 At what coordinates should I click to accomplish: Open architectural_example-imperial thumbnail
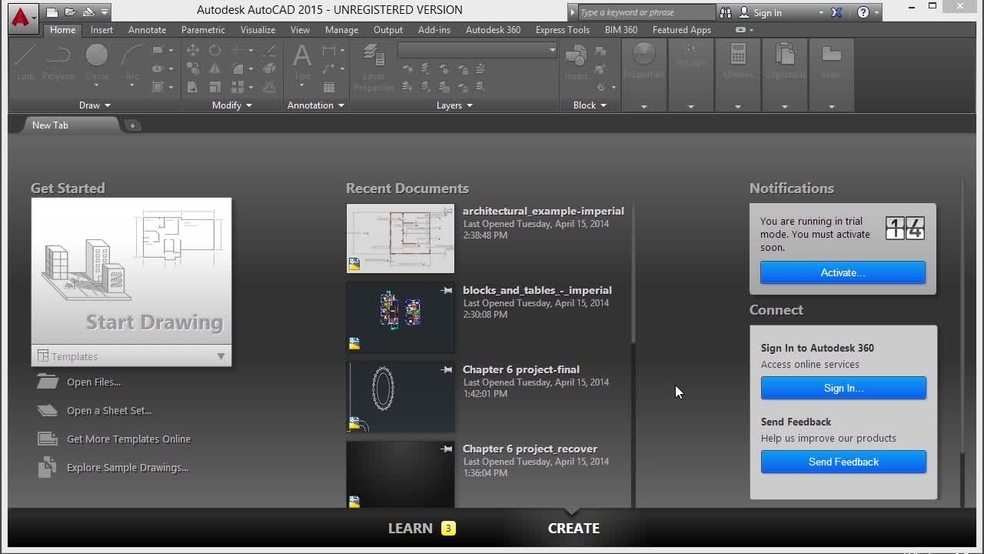click(400, 238)
